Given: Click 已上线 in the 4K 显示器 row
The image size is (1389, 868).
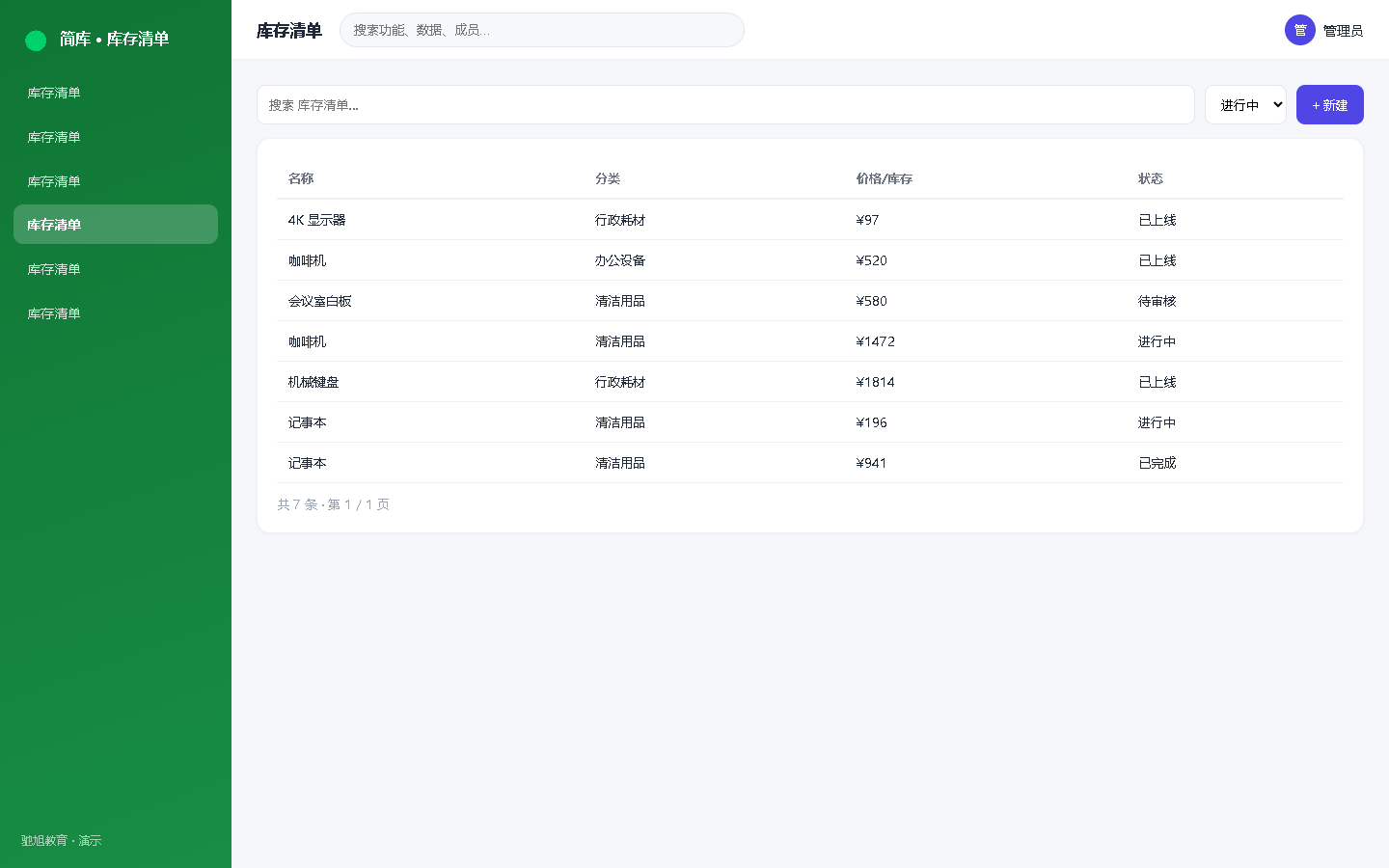Looking at the screenshot, I should coord(1157,220).
